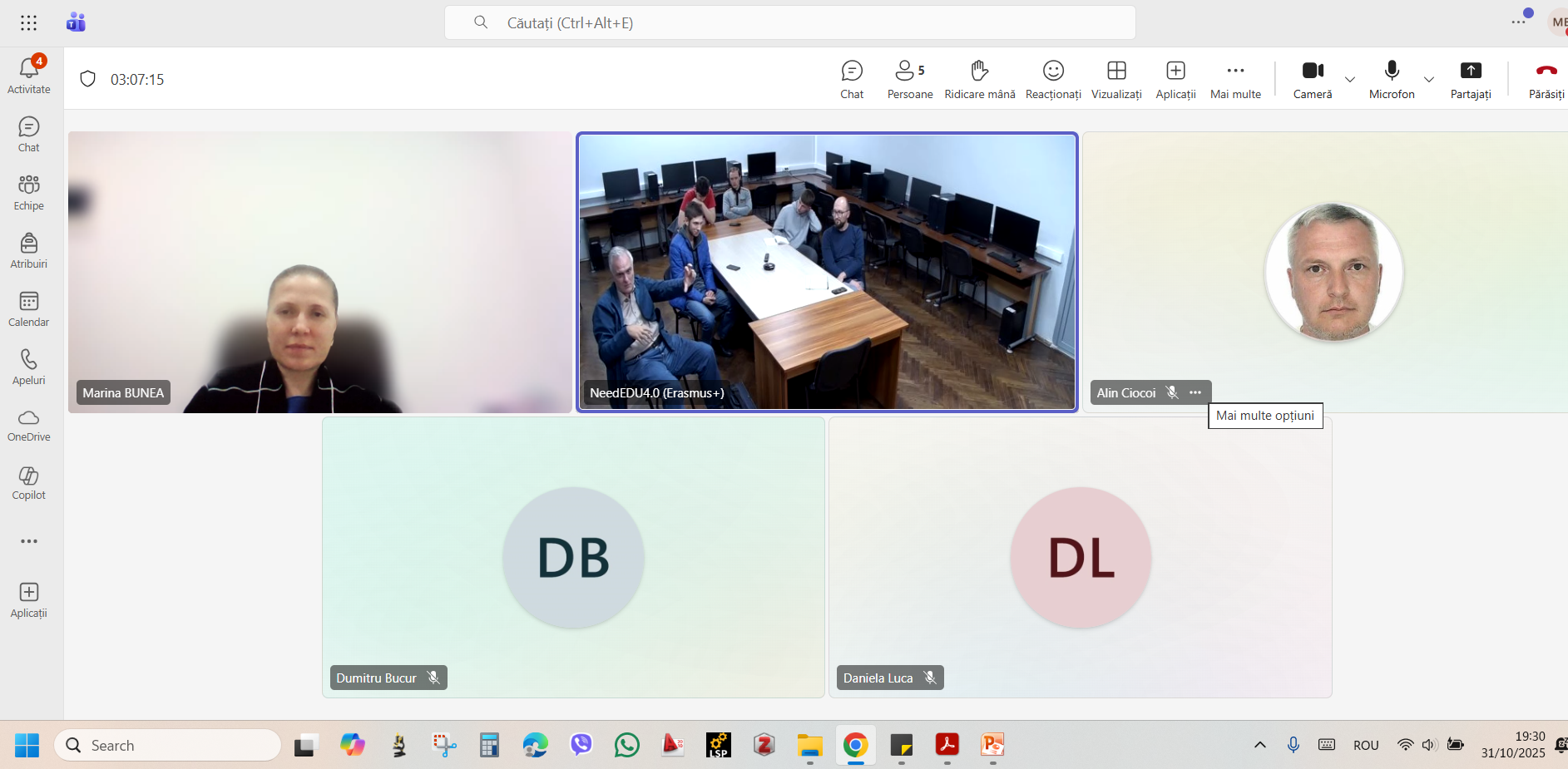Open the meeting Chat panel
1568x769 pixels.
pyautogui.click(x=852, y=79)
